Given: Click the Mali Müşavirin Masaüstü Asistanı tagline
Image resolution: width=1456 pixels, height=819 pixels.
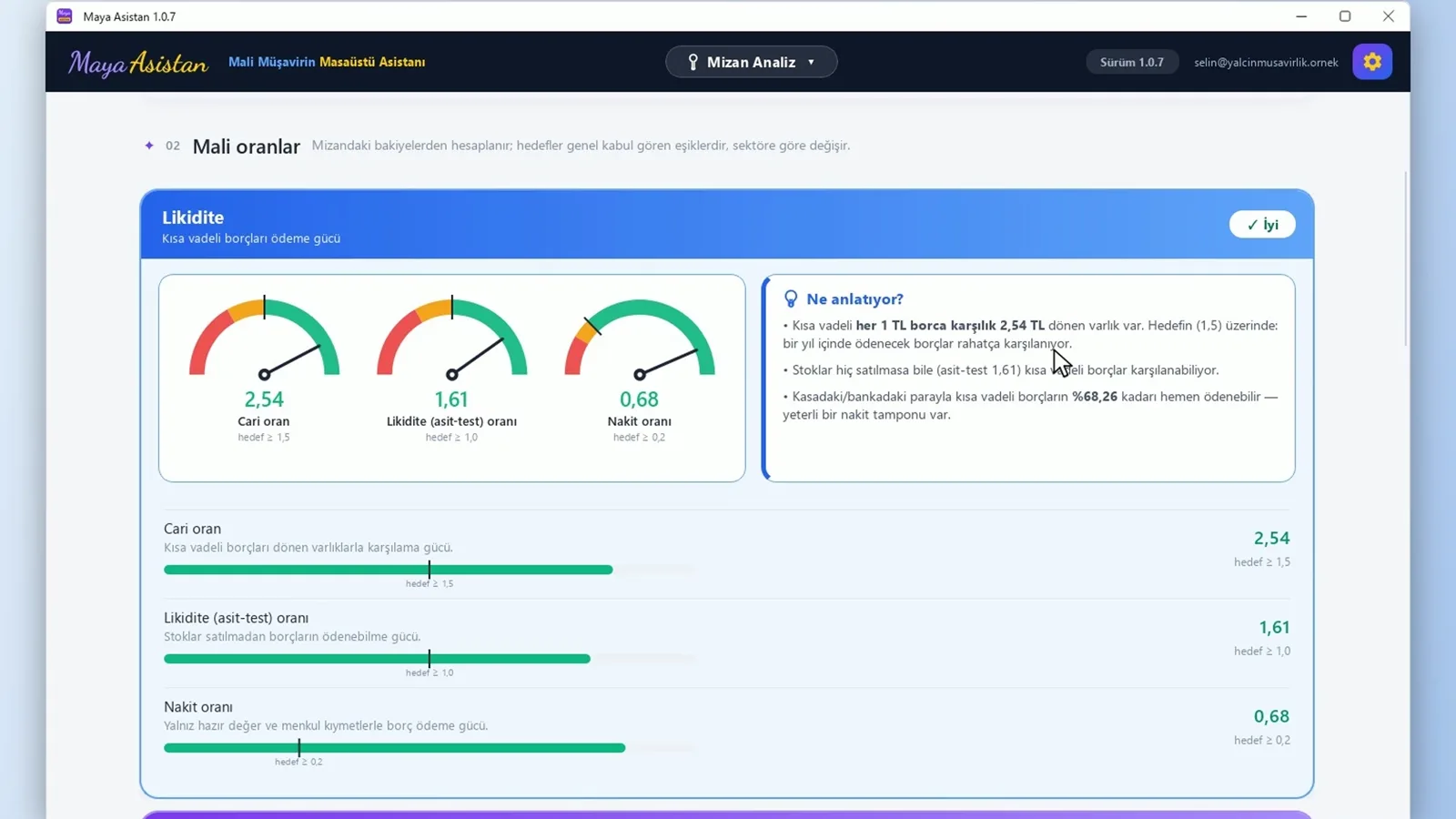Looking at the screenshot, I should (327, 62).
